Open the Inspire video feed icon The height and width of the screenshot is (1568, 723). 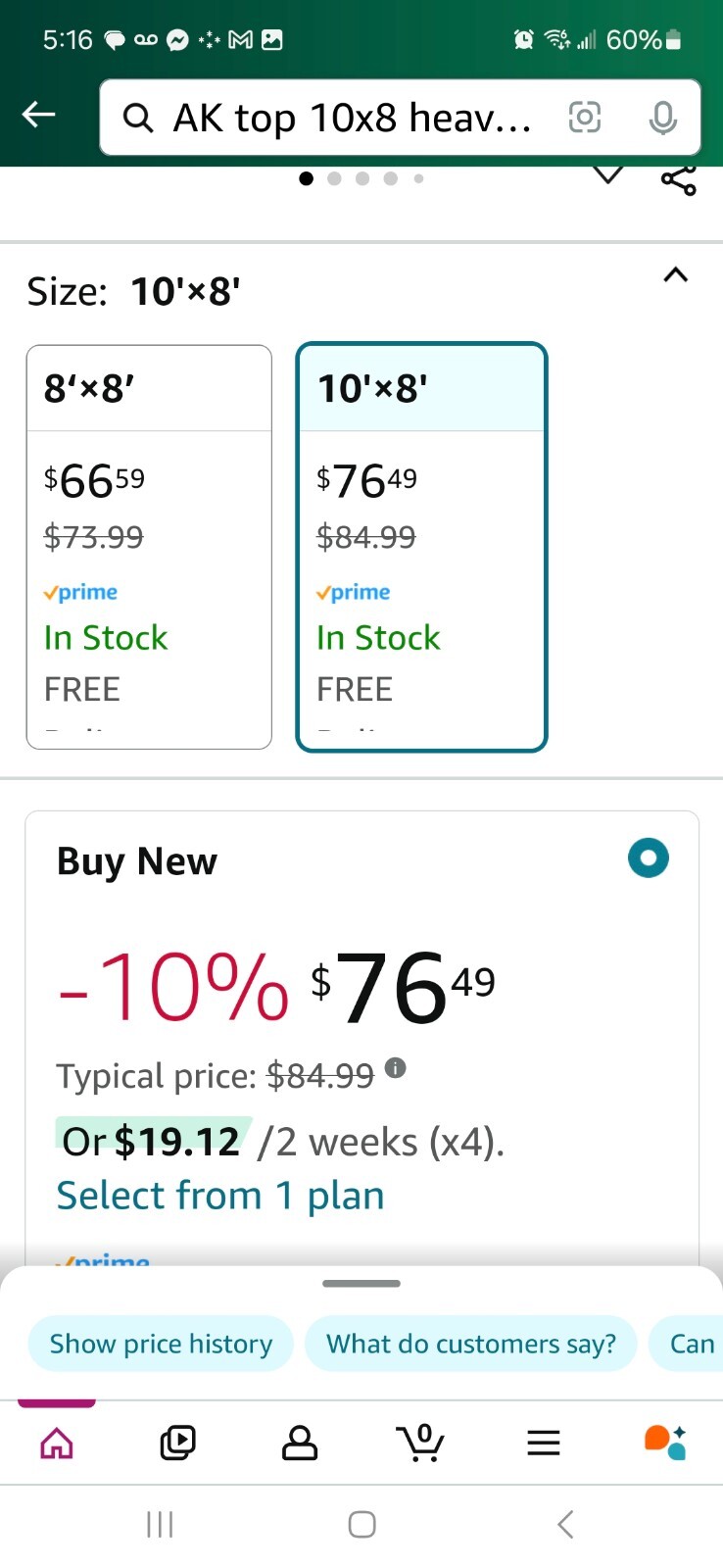click(x=177, y=1442)
